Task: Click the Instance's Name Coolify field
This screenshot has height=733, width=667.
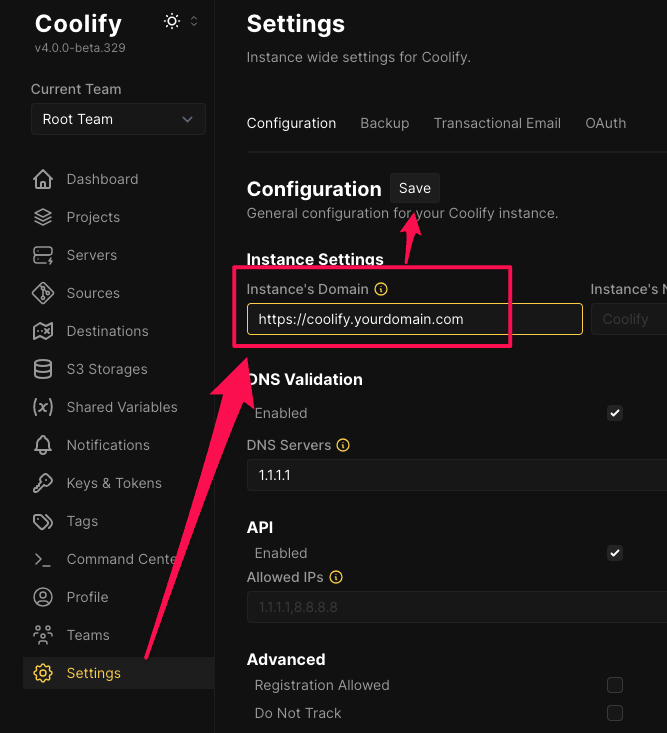Action: click(629, 319)
